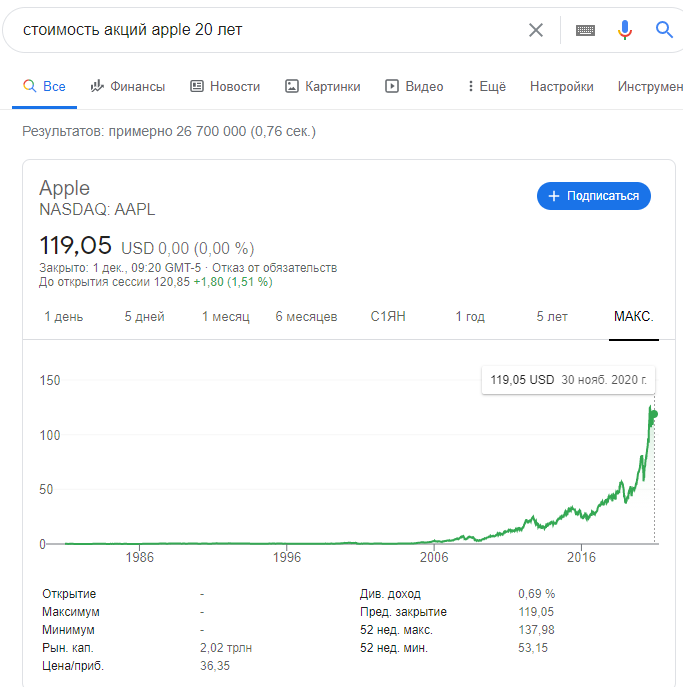Start voice search with microphone icon

(625, 30)
